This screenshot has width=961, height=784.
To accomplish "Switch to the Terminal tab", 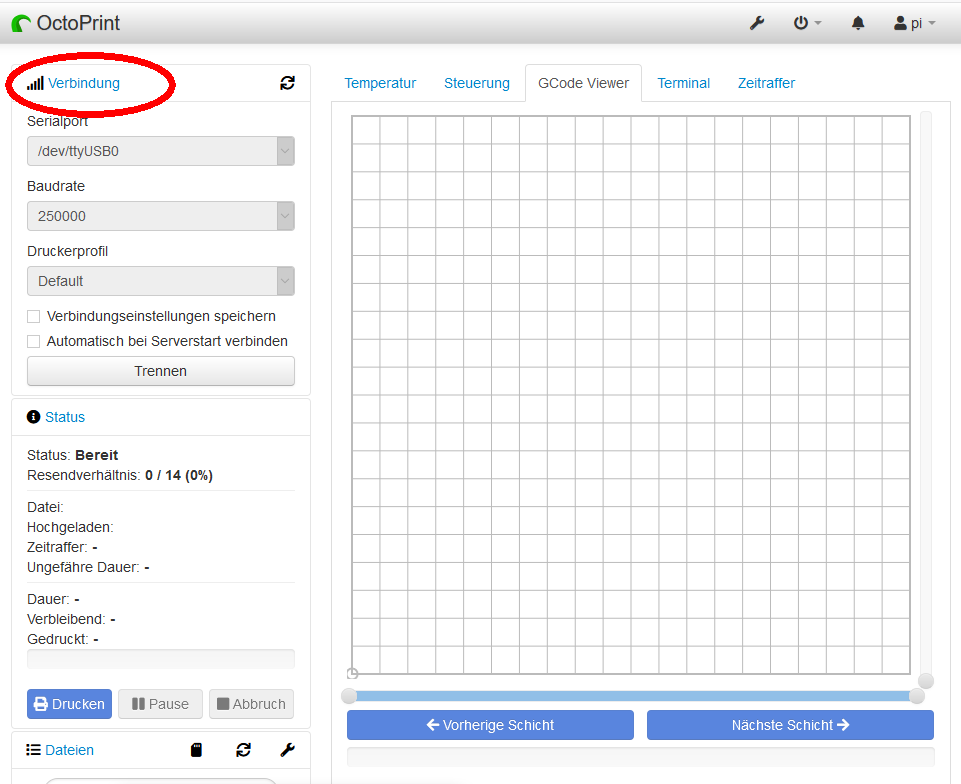I will 683,83.
